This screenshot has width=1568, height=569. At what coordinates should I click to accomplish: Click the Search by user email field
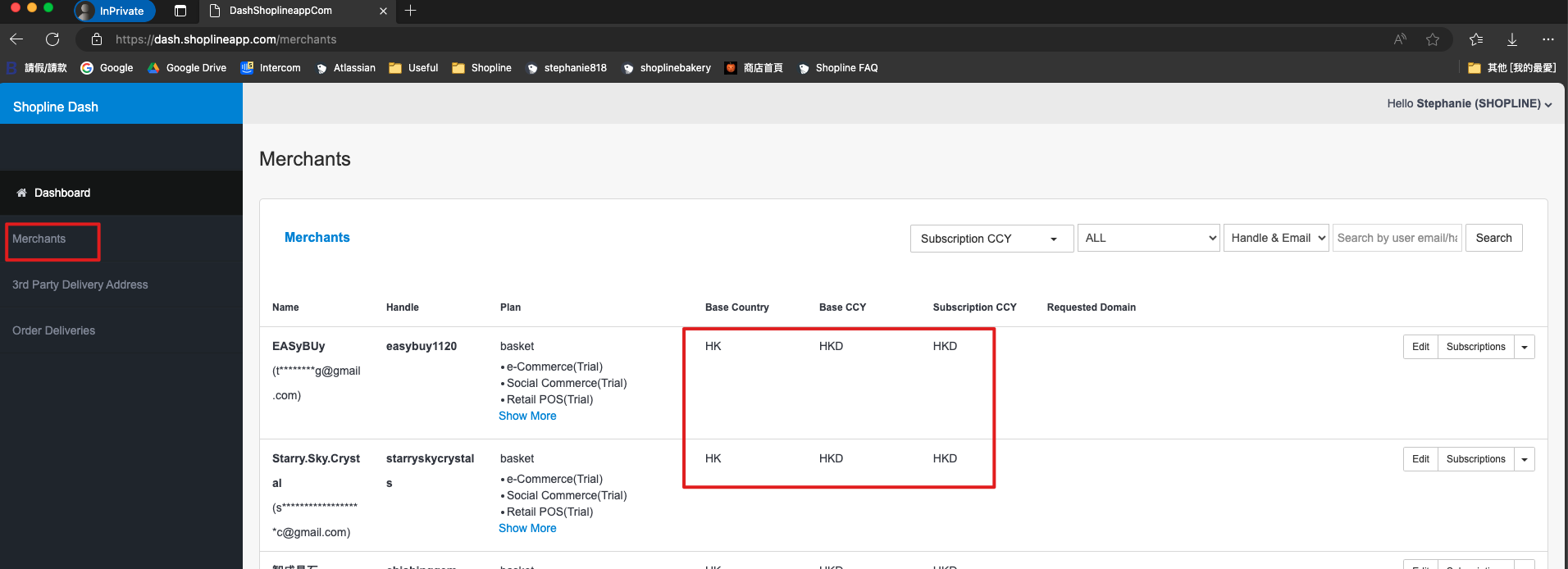(1397, 238)
